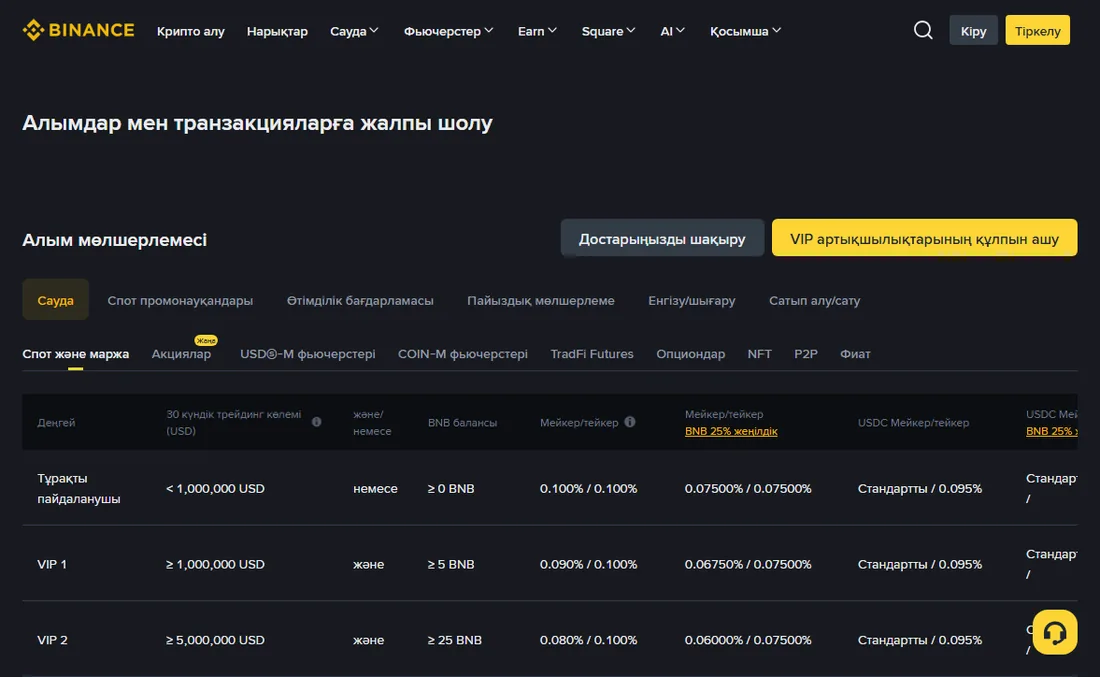Click 'USDC Мейкер/тейкер' column header
The height and width of the screenshot is (677, 1100).
pos(913,422)
